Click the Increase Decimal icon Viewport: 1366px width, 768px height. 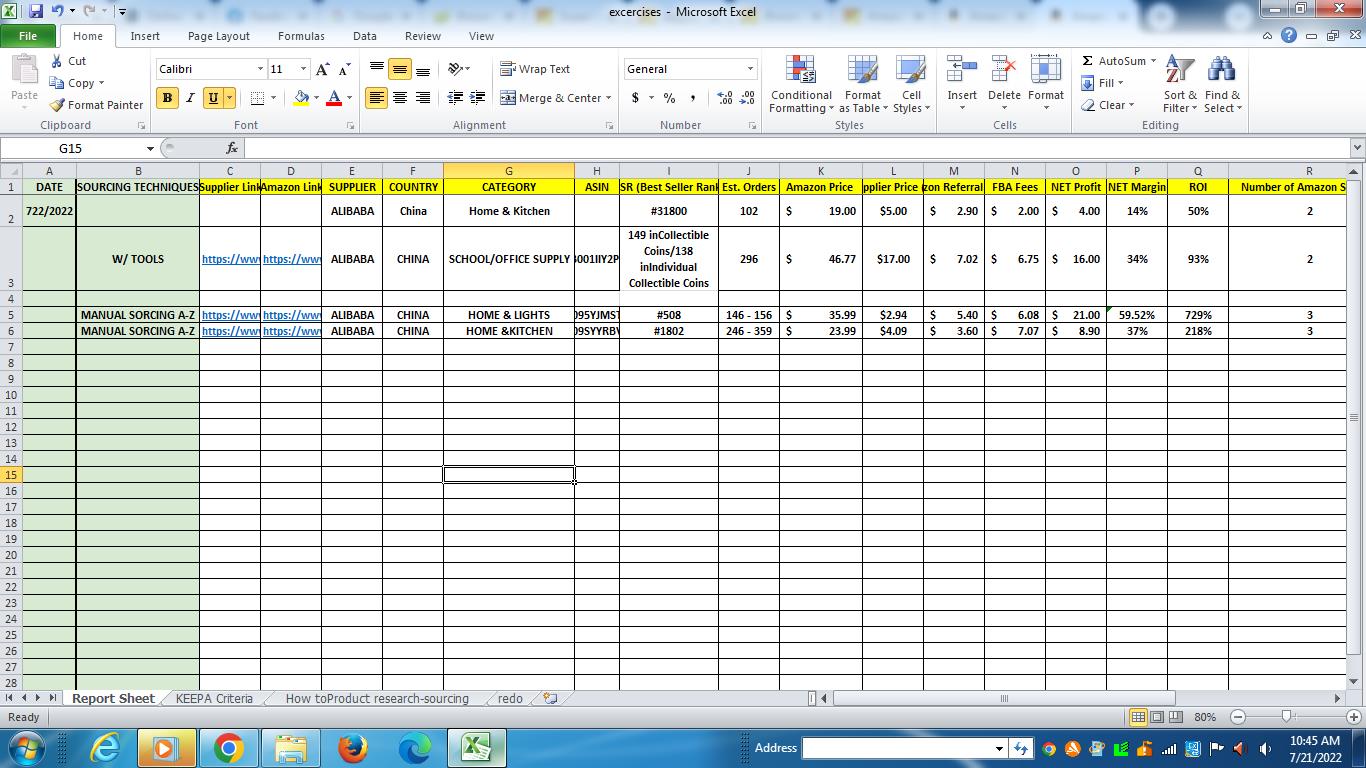[725, 98]
